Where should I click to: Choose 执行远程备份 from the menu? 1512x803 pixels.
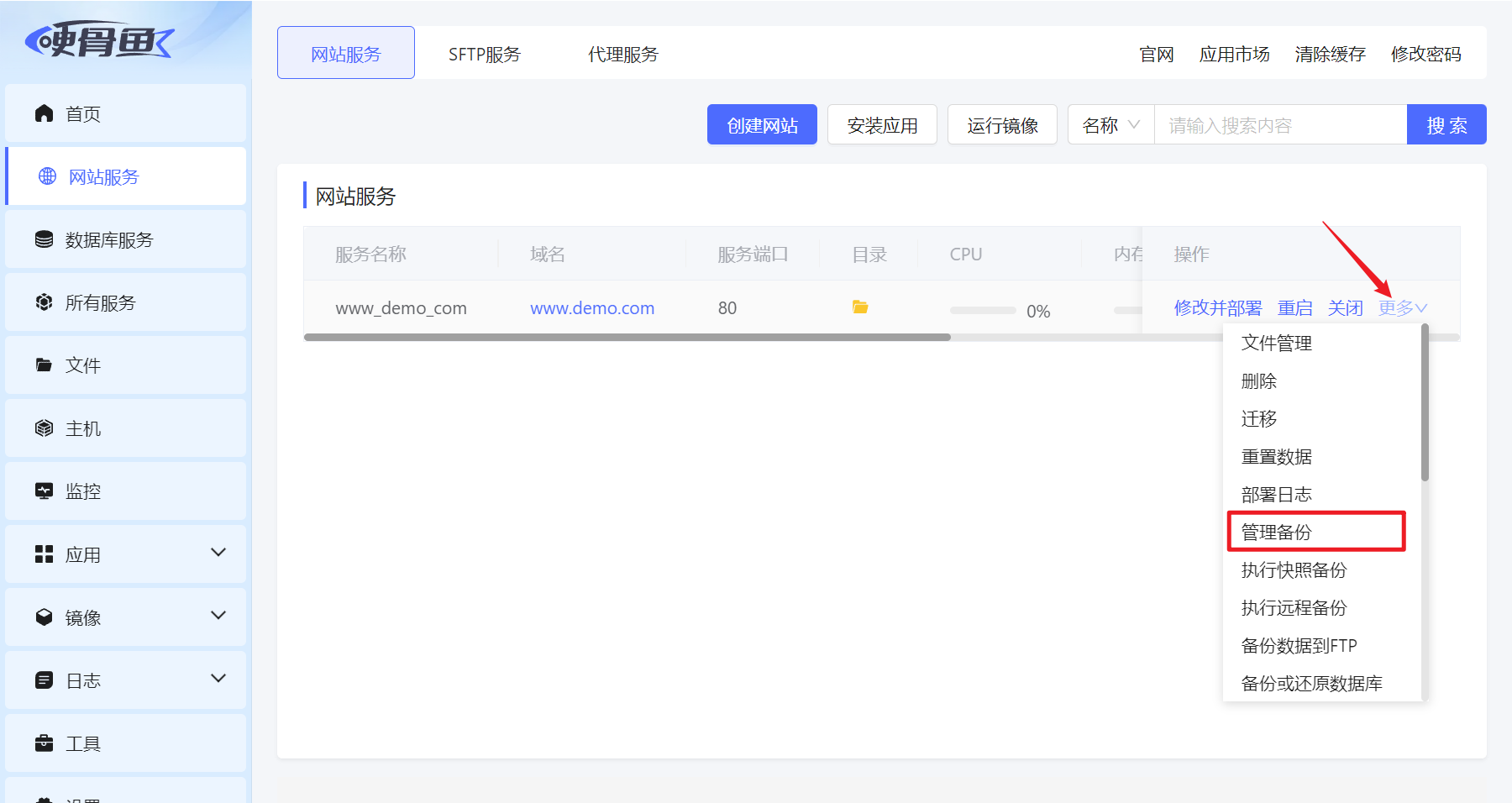[1294, 607]
